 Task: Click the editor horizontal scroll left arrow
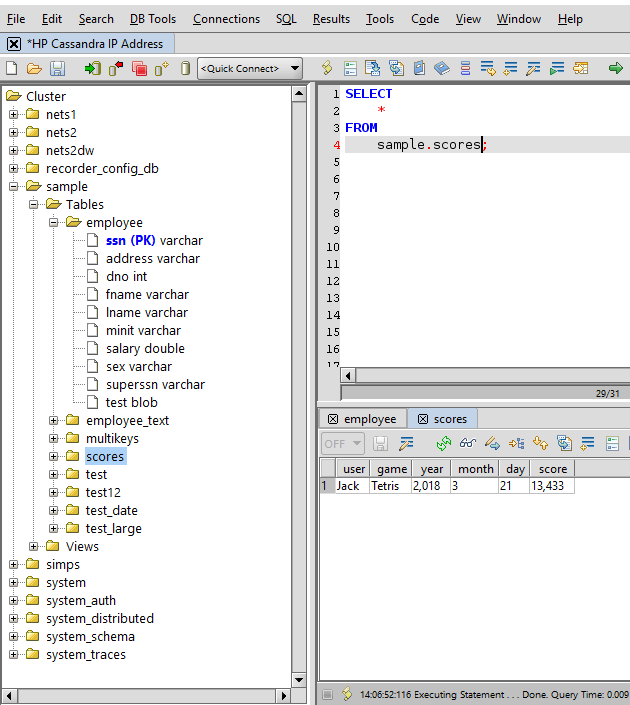348,375
